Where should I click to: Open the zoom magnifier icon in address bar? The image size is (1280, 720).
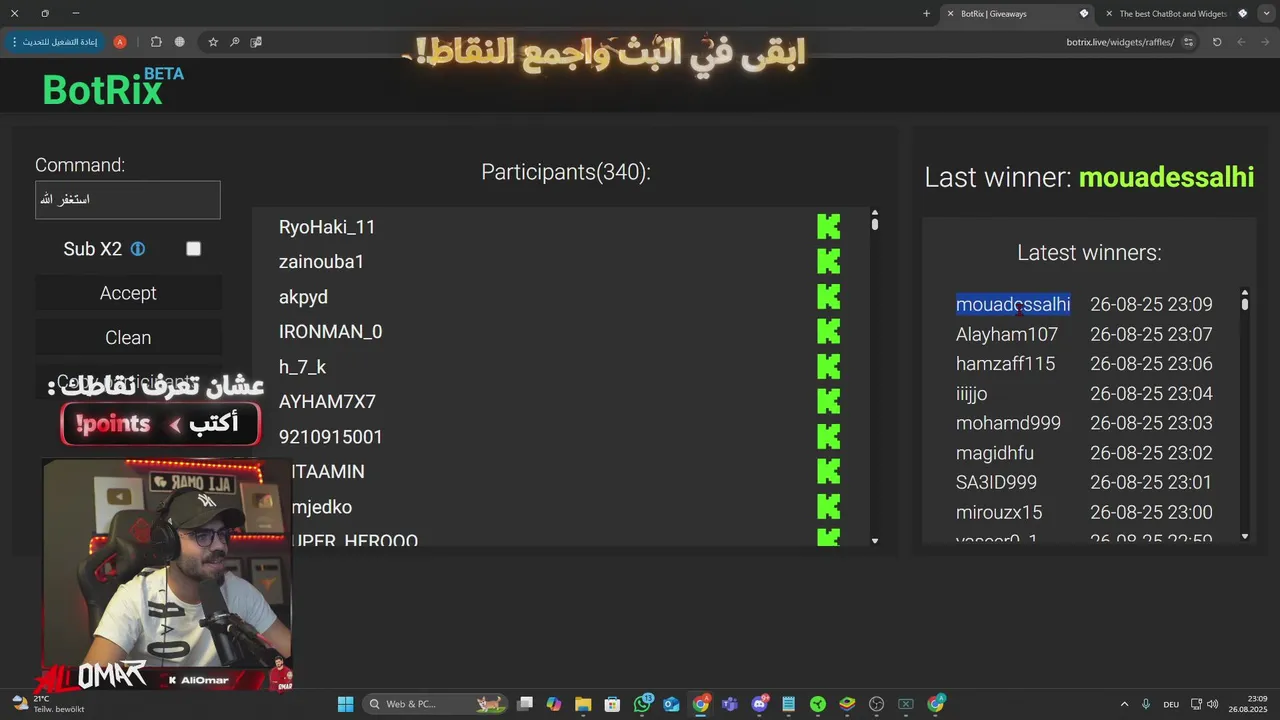tap(235, 42)
